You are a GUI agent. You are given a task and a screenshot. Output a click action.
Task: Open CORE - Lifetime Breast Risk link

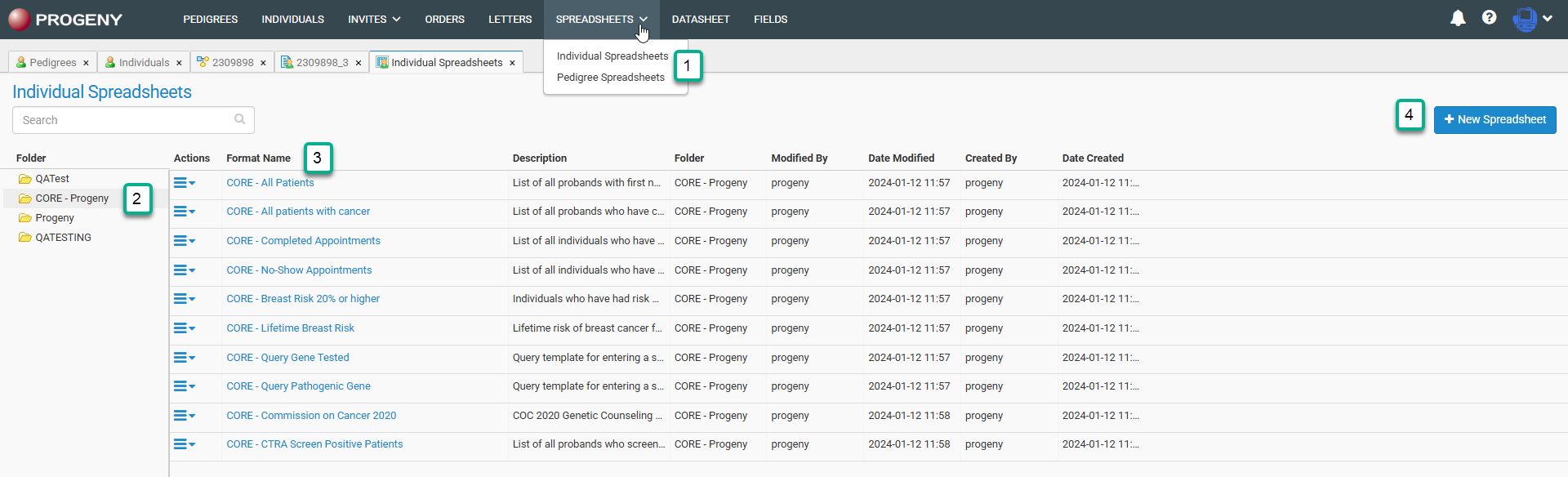click(290, 328)
